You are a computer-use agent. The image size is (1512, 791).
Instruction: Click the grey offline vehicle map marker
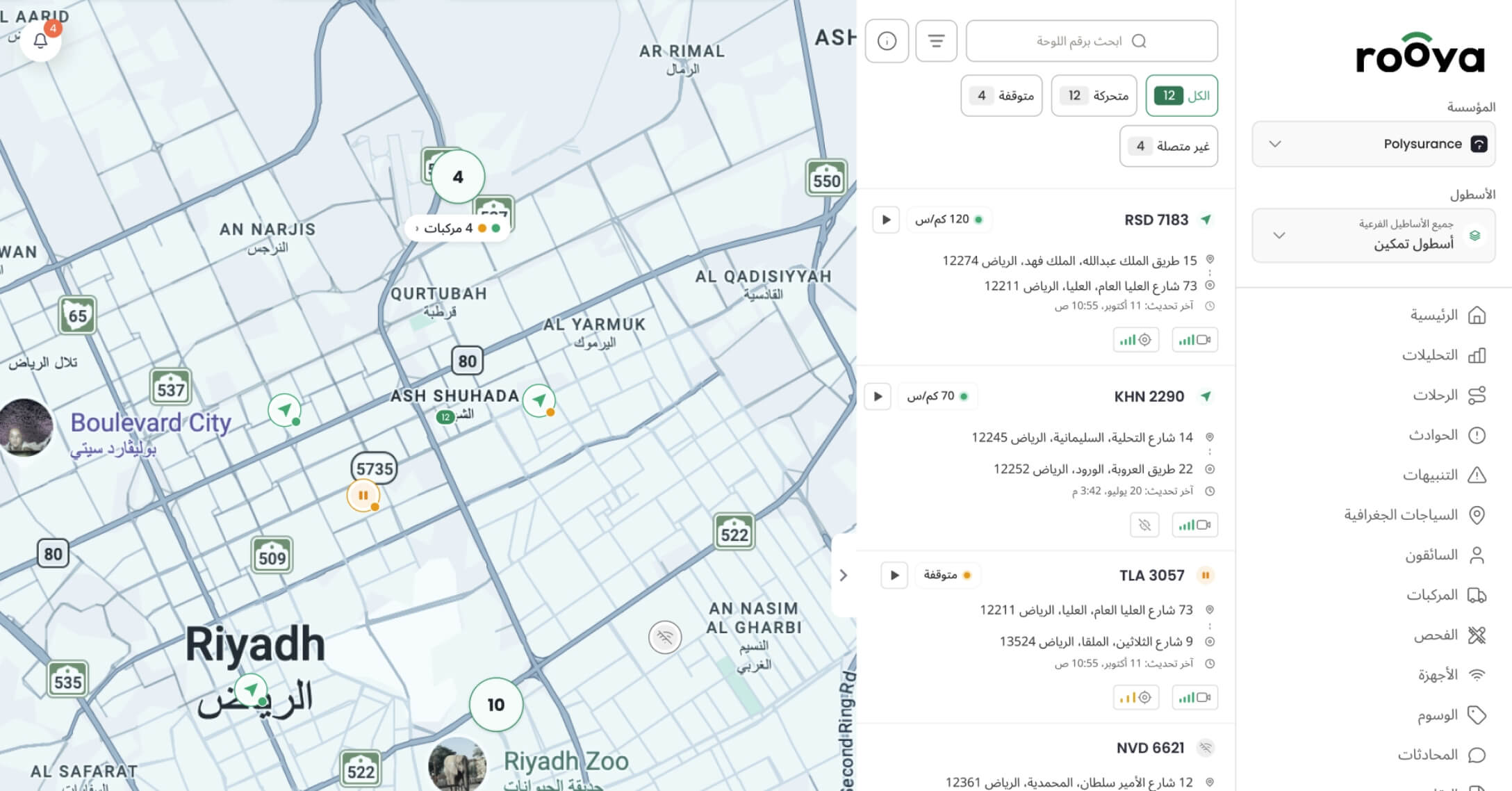(x=665, y=637)
